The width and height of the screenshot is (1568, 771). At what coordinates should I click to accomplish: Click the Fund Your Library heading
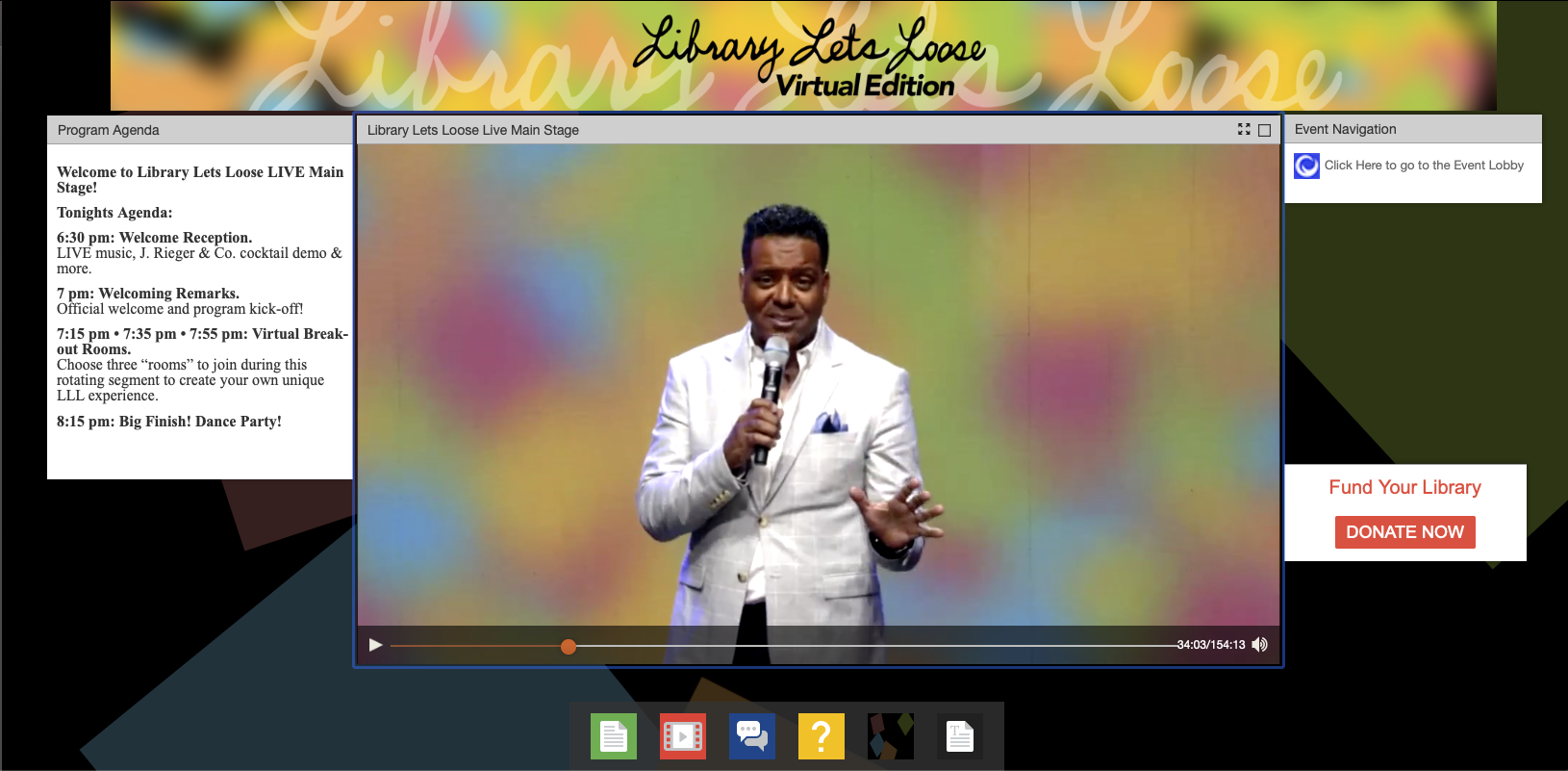(1404, 487)
